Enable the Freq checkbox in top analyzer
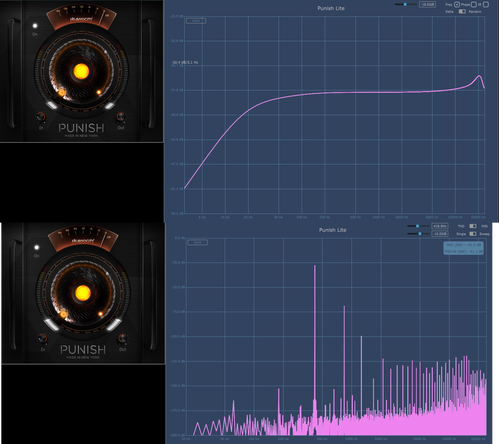 [x=457, y=4]
